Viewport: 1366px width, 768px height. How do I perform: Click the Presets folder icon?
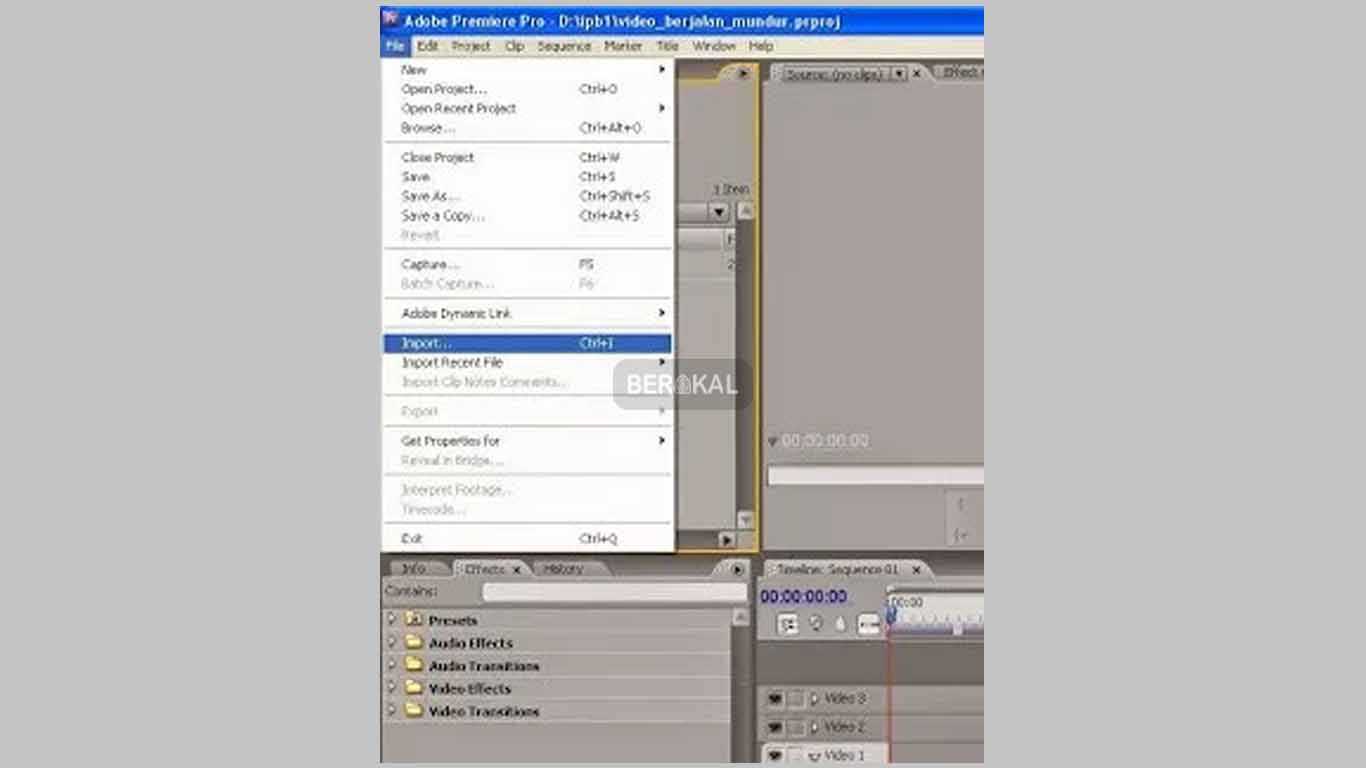tap(415, 620)
